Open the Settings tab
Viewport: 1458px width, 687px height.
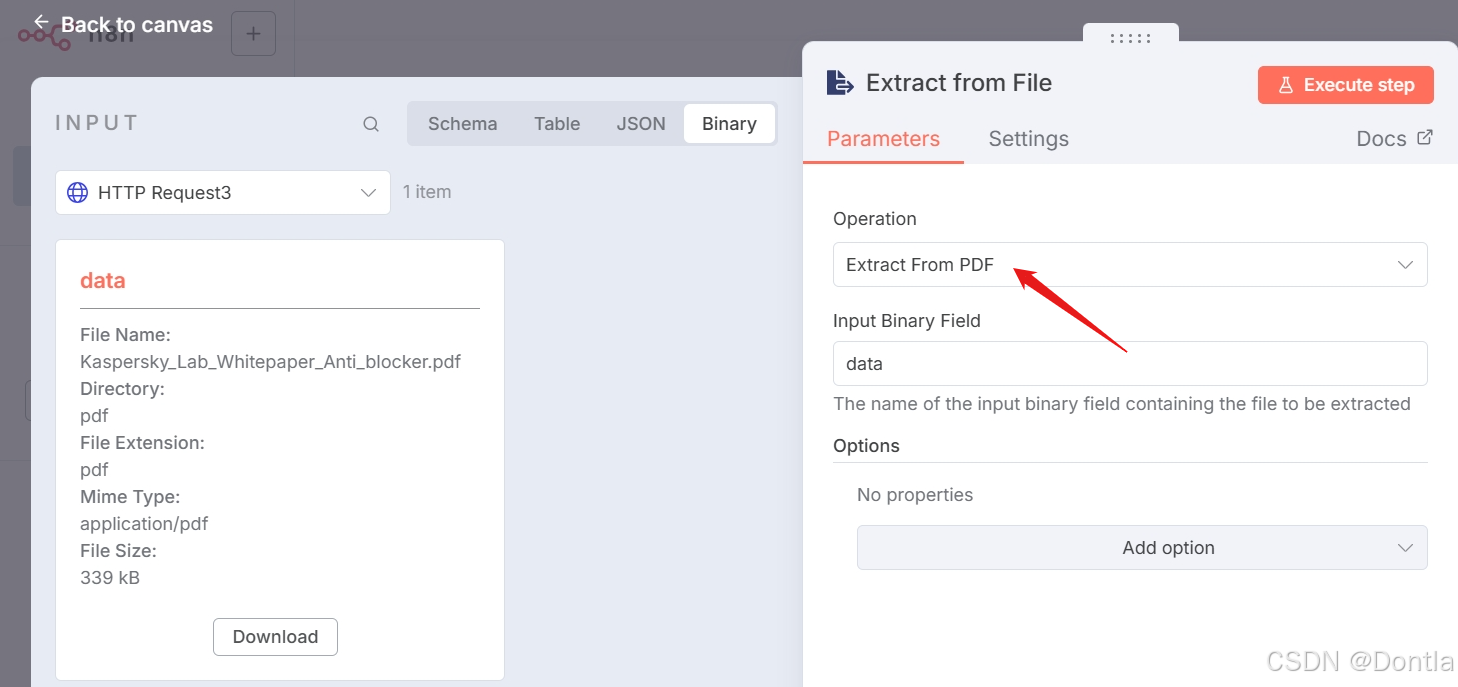pos(1028,139)
